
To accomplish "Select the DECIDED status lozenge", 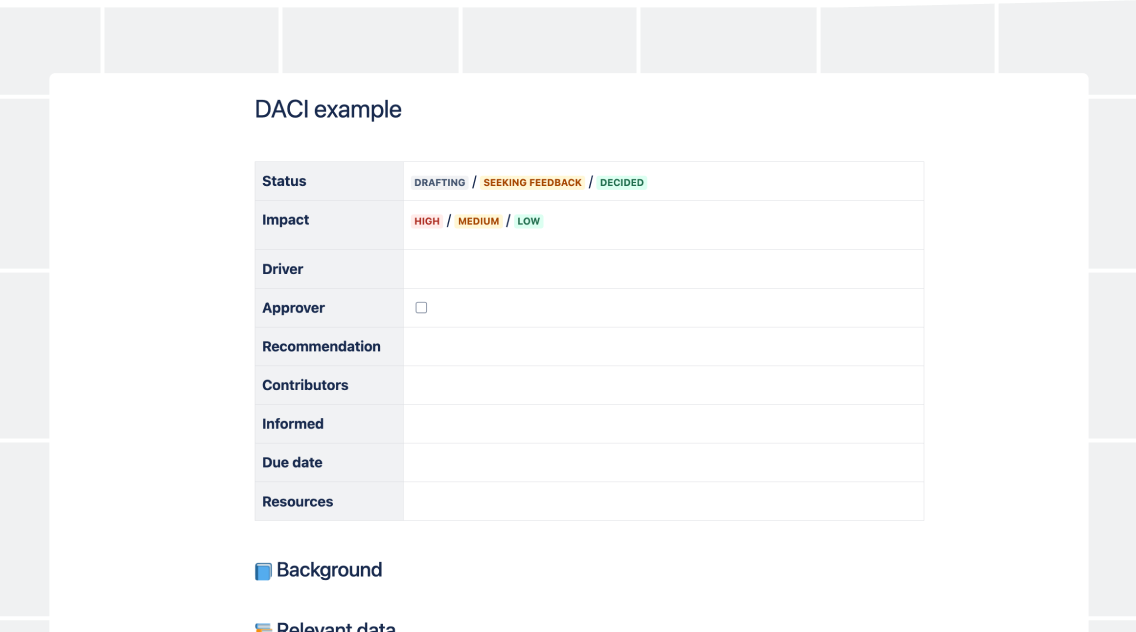I will click(x=622, y=183).
